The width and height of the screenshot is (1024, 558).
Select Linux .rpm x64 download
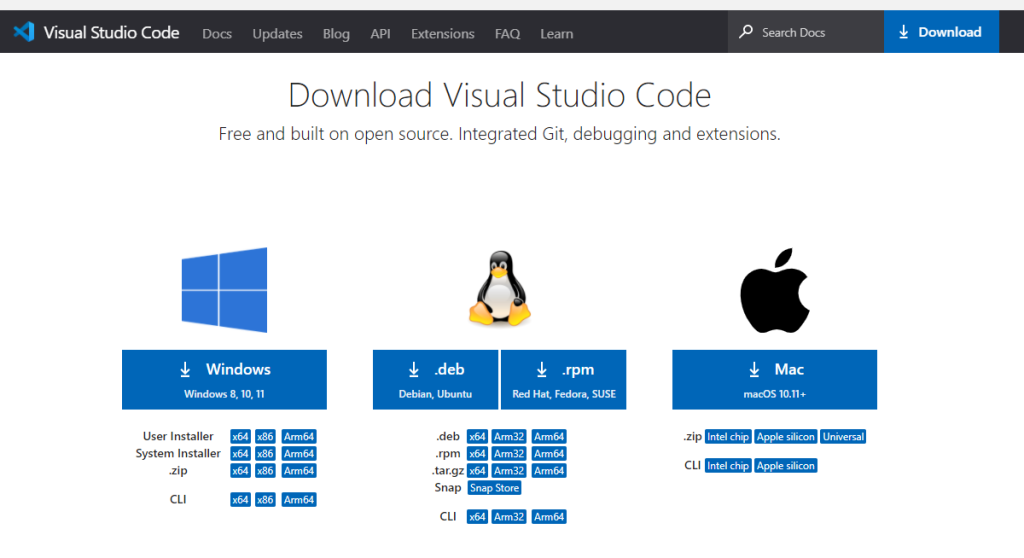(477, 453)
